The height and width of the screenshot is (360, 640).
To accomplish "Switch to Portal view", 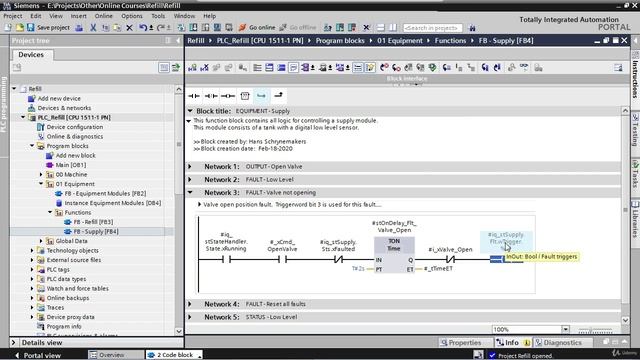I will point(38,355).
